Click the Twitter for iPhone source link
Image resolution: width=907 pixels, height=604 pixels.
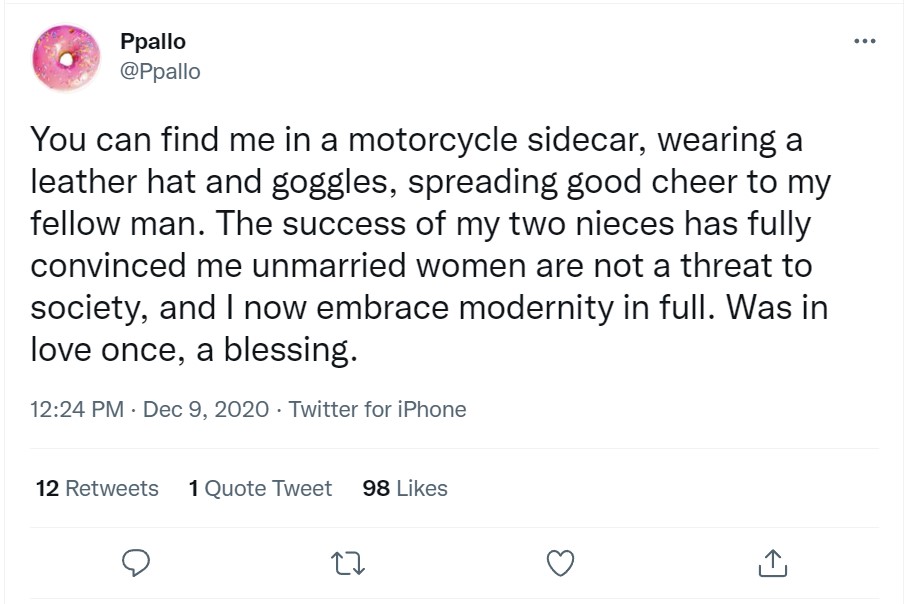[377, 409]
